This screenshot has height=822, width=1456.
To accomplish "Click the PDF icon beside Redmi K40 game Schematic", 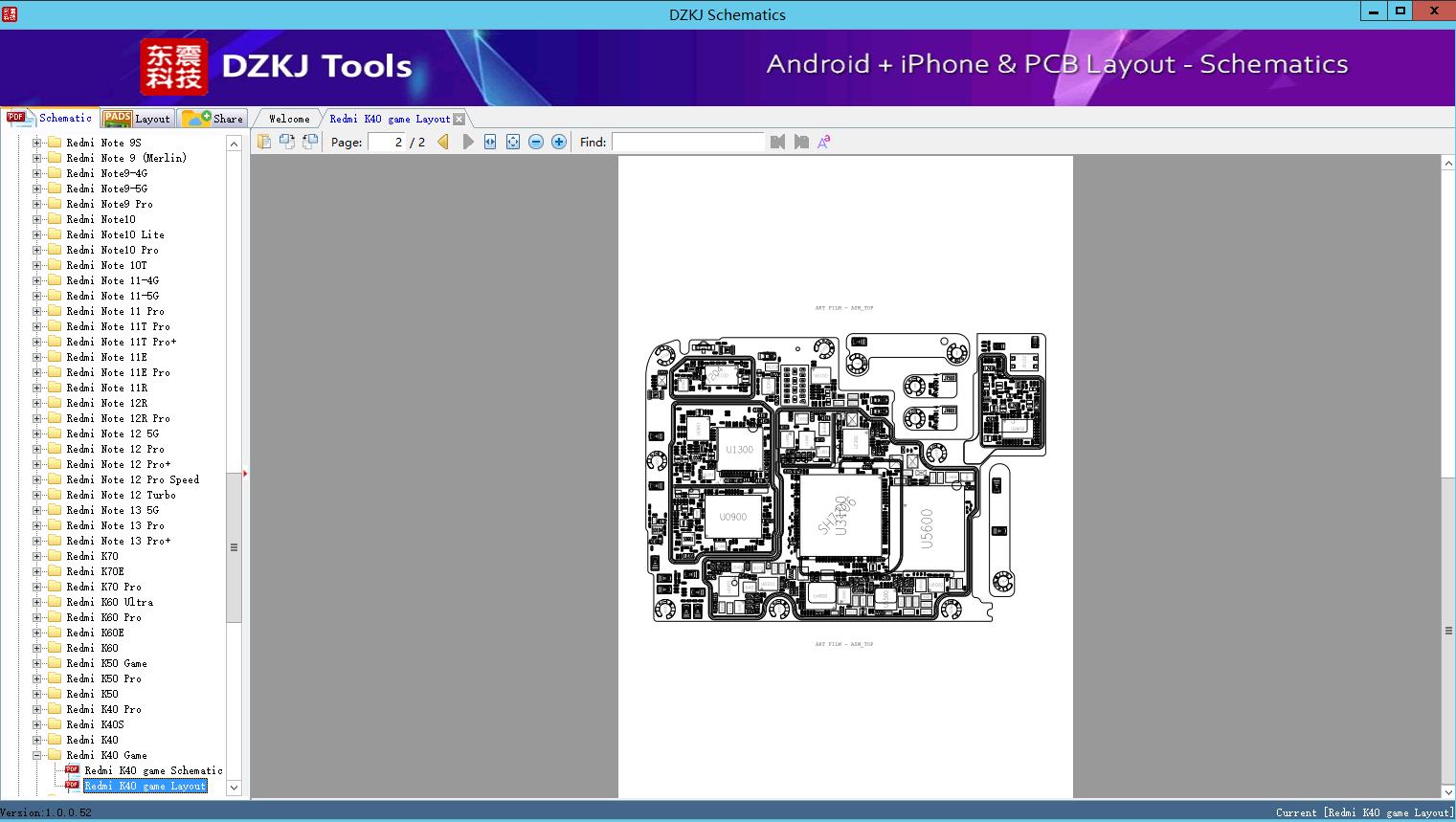I will click(x=72, y=770).
